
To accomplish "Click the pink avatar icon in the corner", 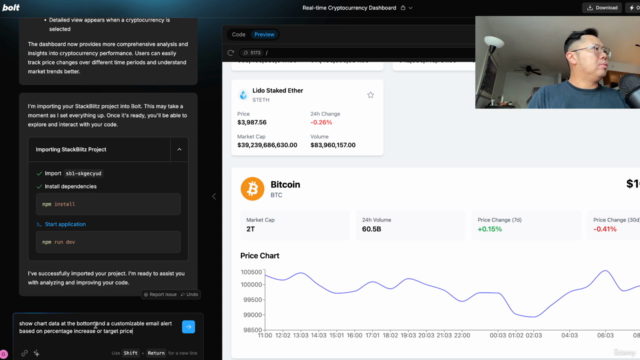I will click(4, 354).
